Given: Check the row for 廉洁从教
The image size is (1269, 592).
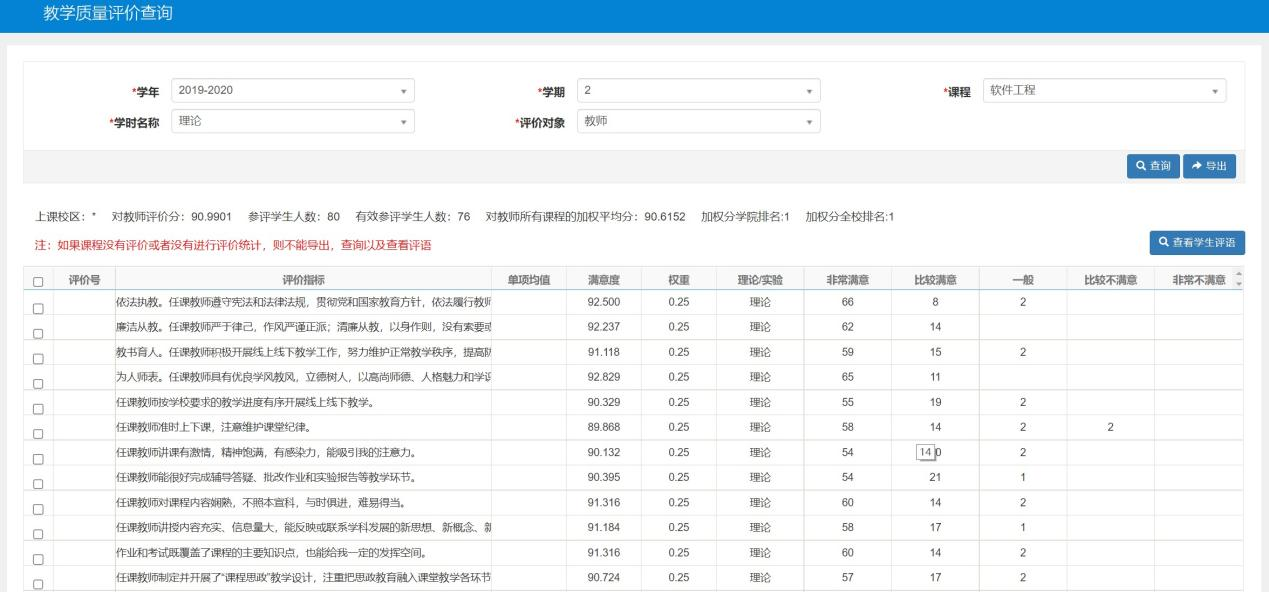Looking at the screenshot, I should click(38, 334).
